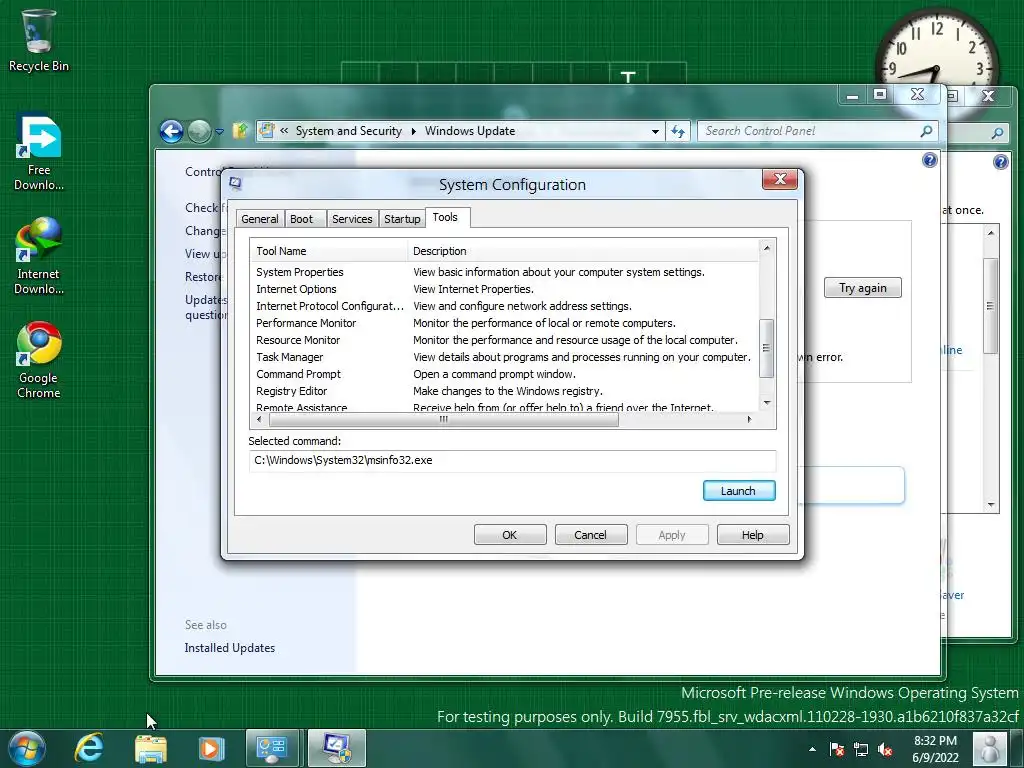Viewport: 1024px width, 768px height.
Task: Switch to the Services tab
Action: 352,219
